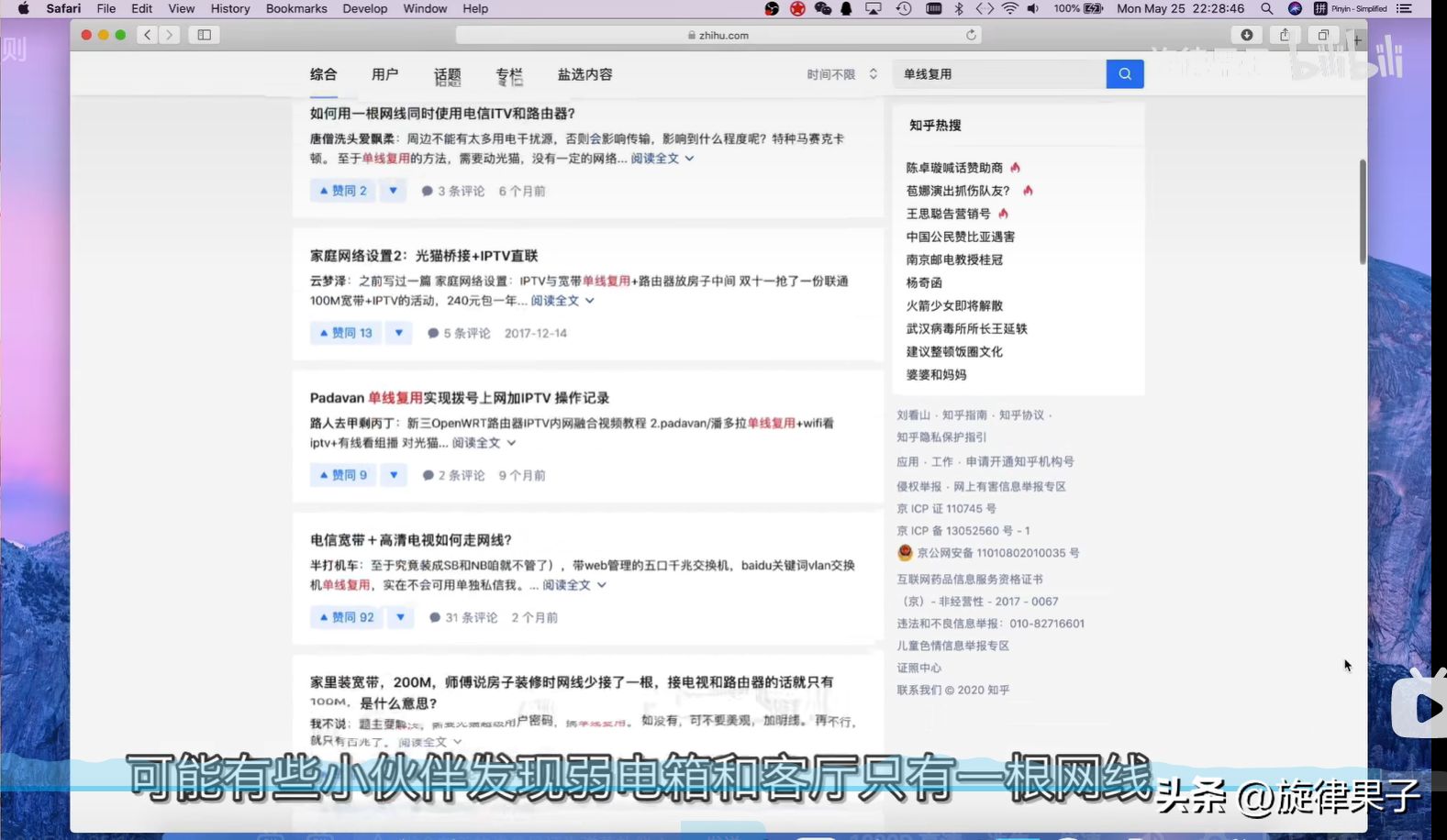Open WeChat menu bar icon
Viewport: 1447px width, 840px height.
(823, 8)
